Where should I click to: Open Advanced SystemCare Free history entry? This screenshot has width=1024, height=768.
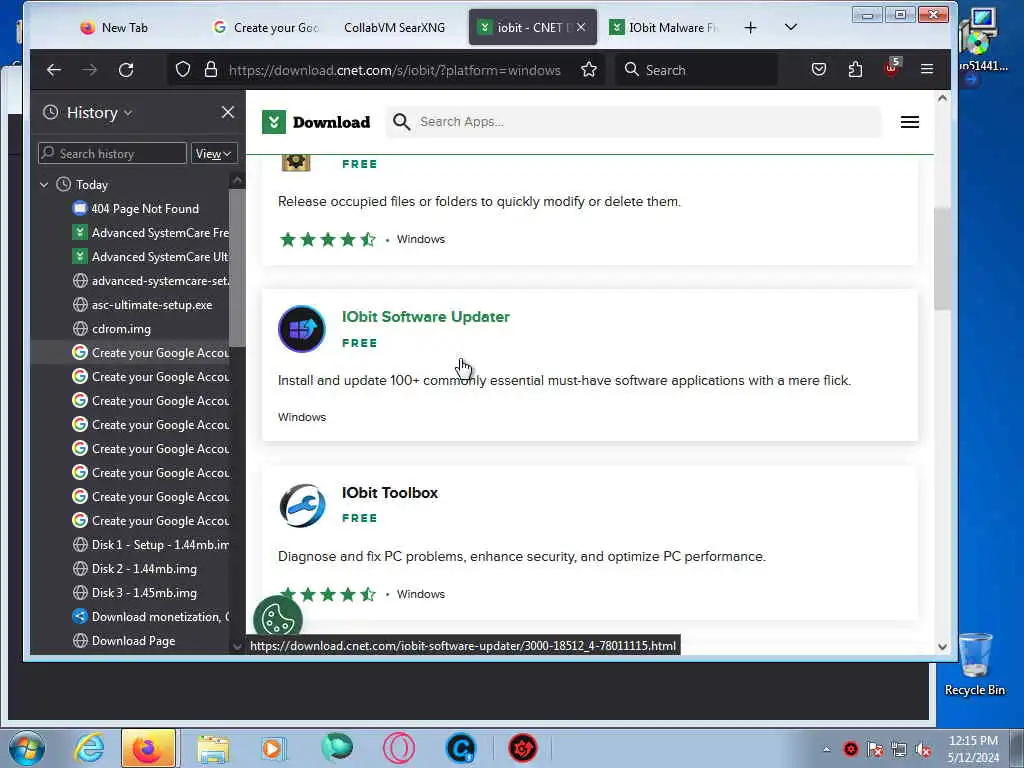150,233
